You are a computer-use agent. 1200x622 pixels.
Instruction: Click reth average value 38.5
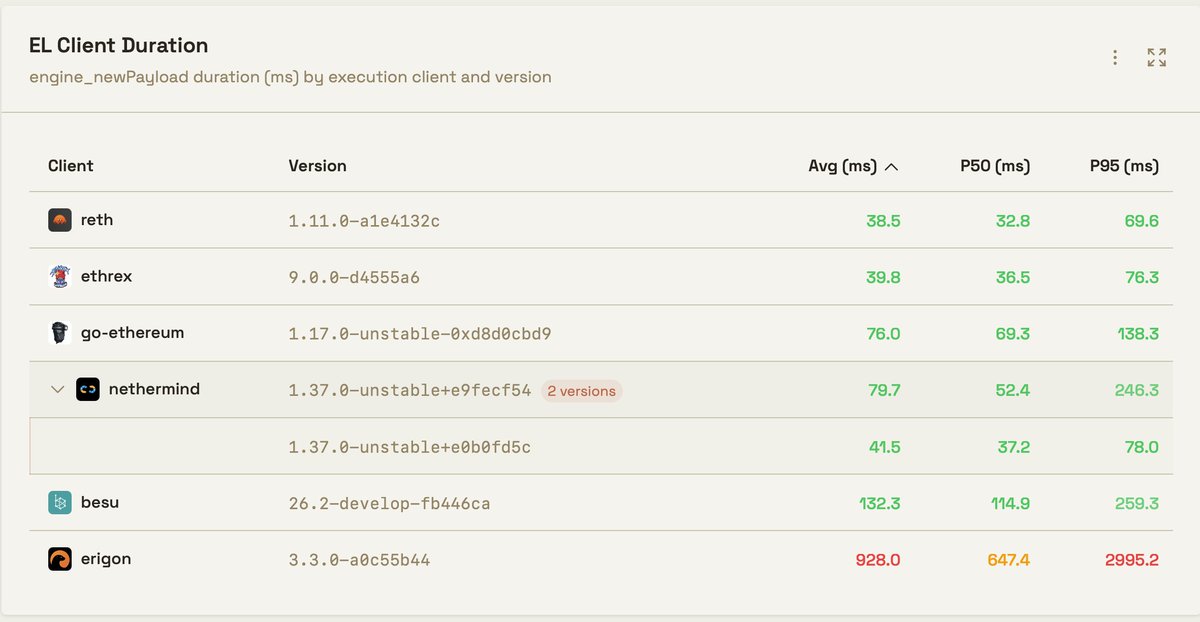883,220
